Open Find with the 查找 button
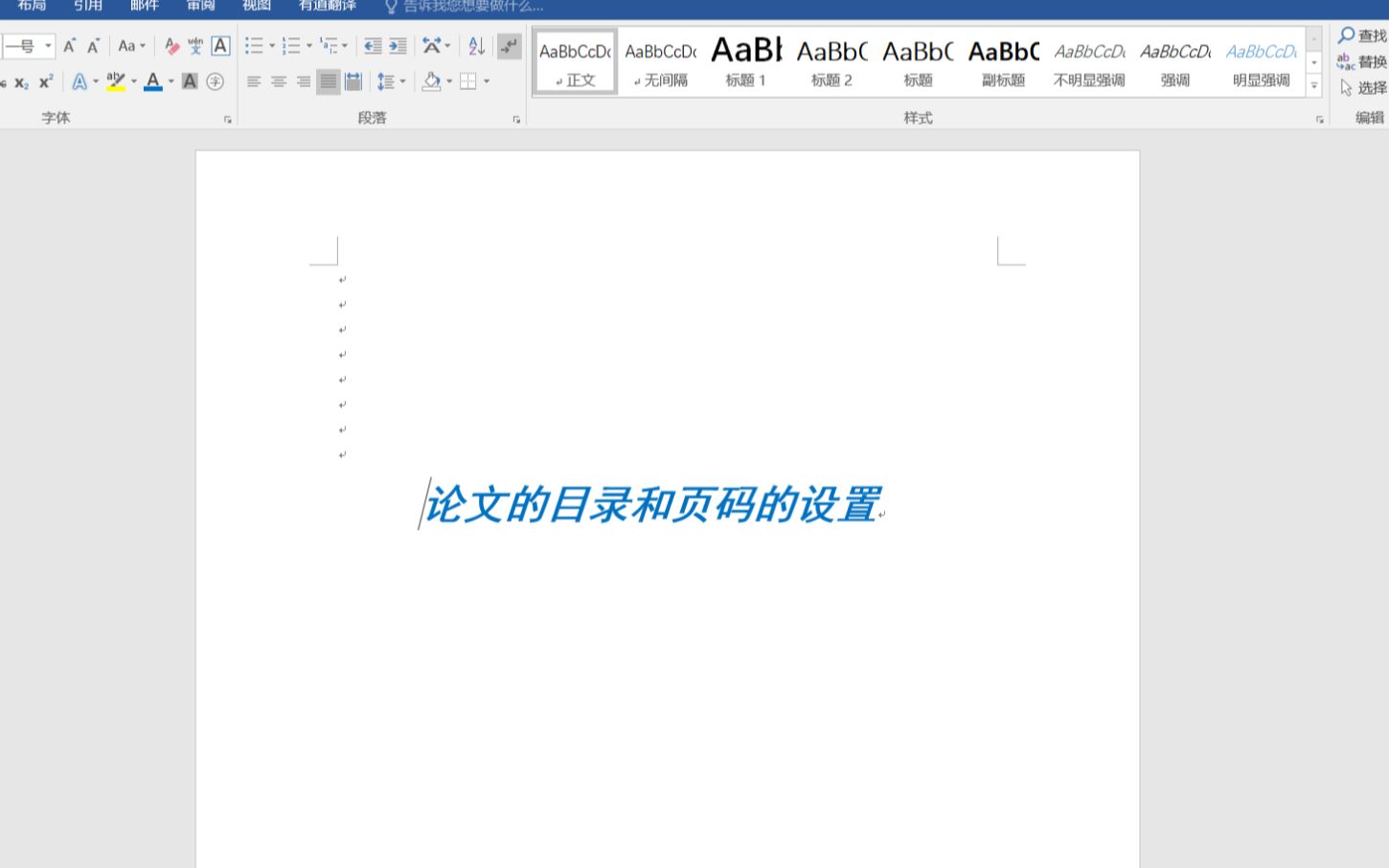Image resolution: width=1389 pixels, height=868 pixels. click(1362, 35)
